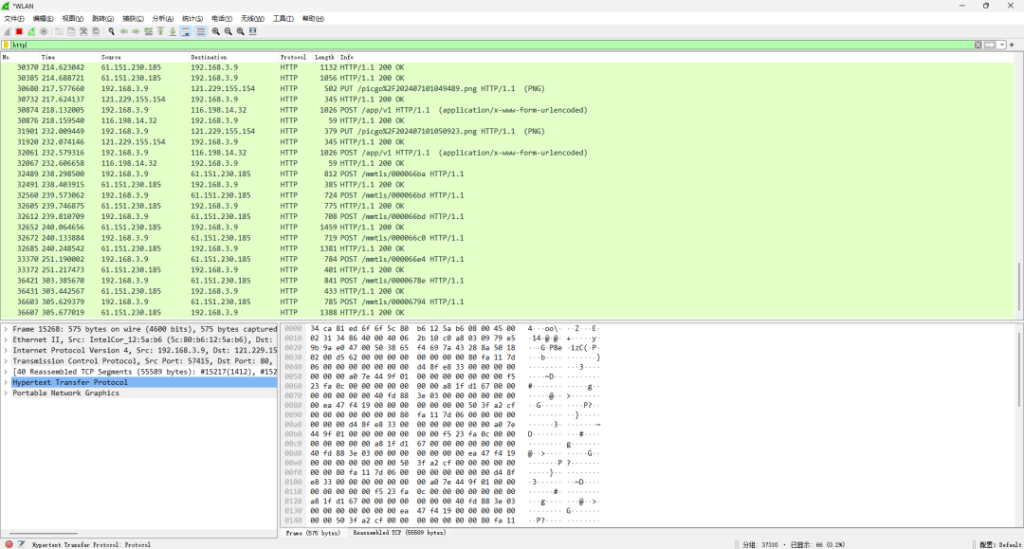Restart the current capture

click(31, 31)
